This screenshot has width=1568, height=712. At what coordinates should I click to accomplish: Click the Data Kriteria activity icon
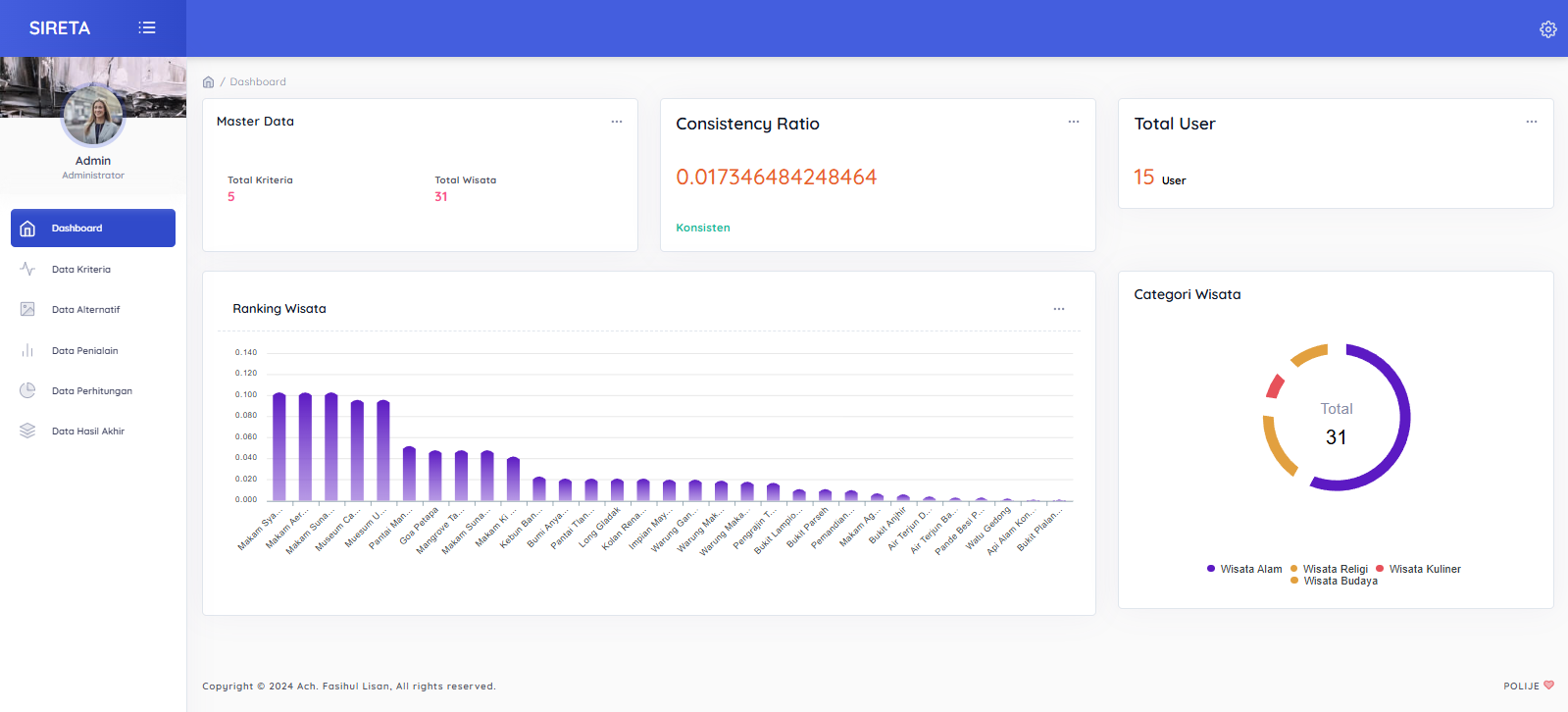click(27, 269)
